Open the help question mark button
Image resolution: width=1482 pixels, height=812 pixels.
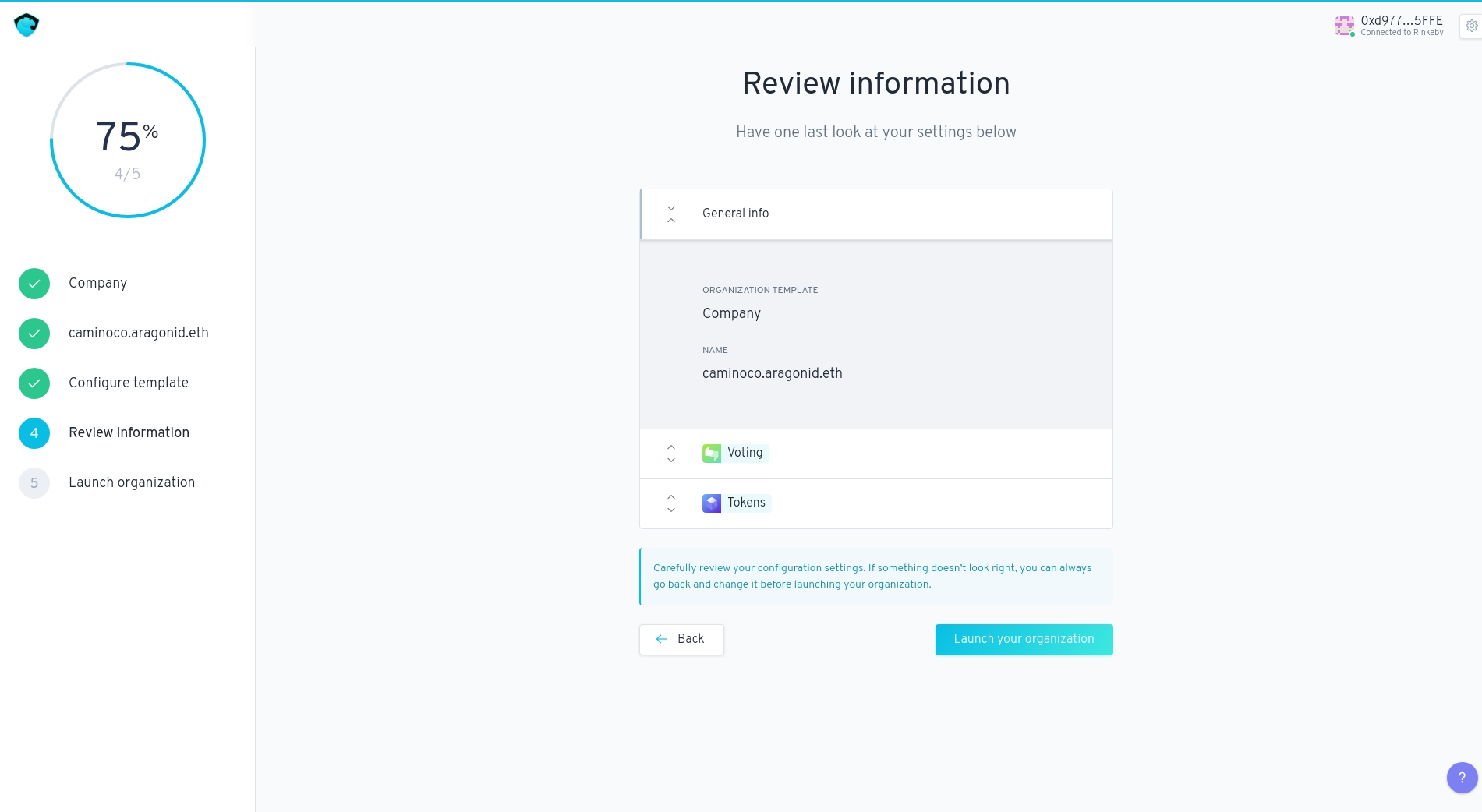[1462, 777]
